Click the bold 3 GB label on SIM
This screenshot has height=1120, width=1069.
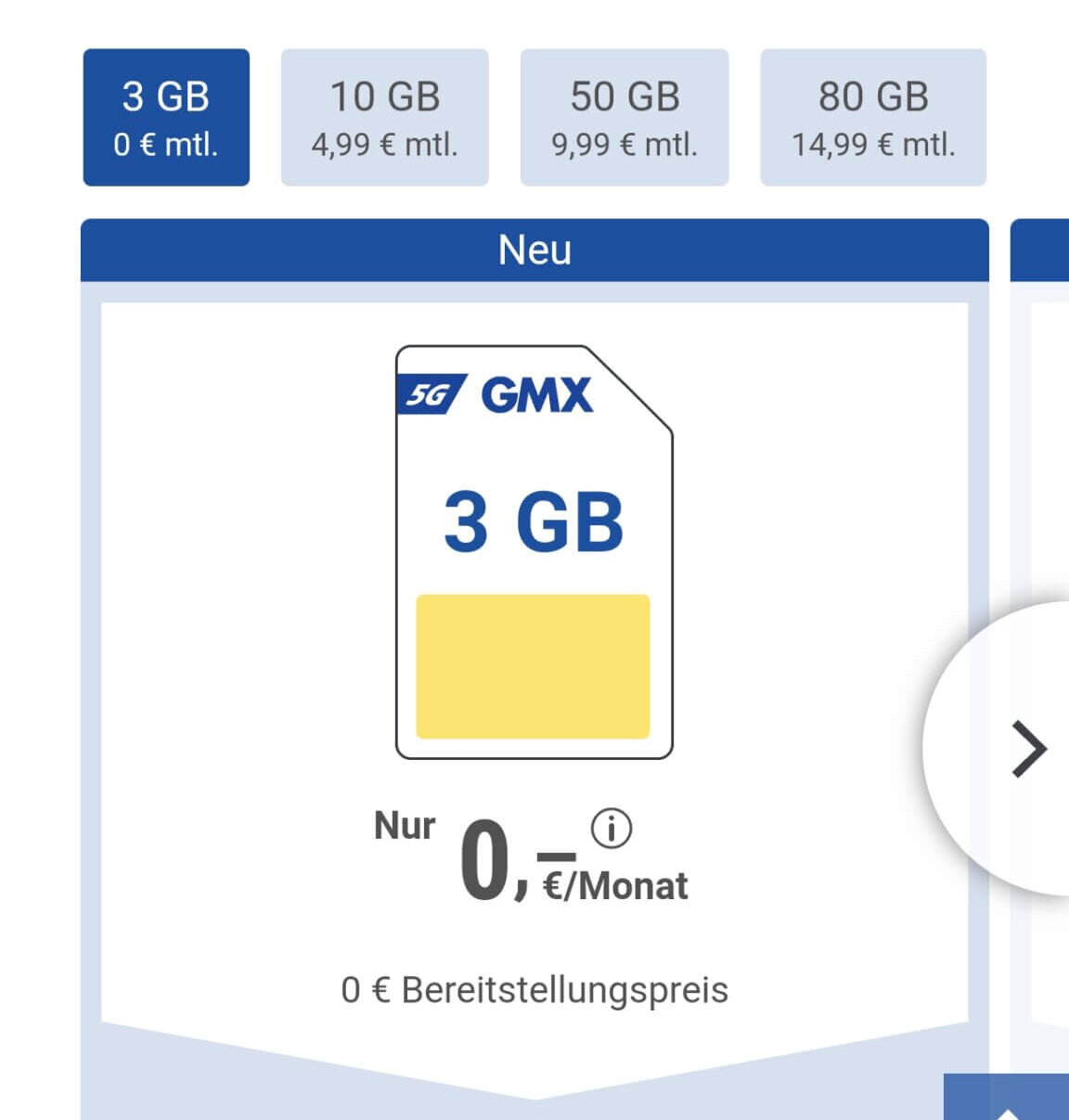(534, 521)
